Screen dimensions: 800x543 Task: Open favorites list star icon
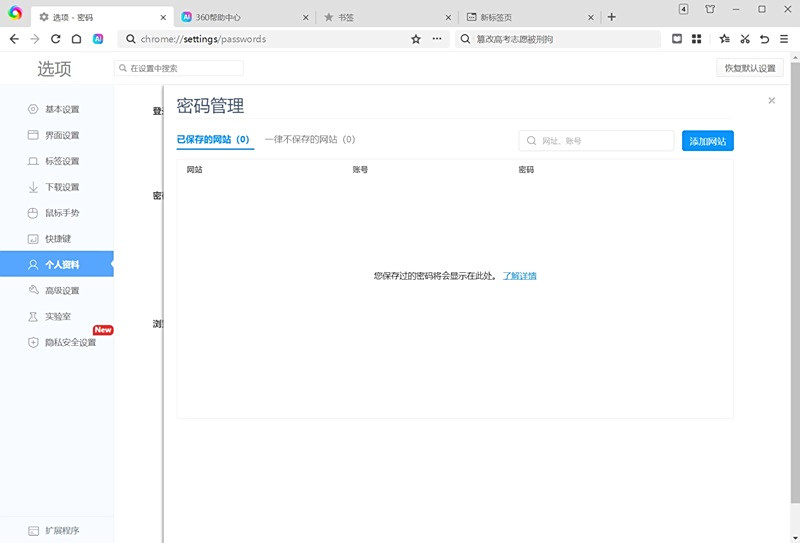coord(724,39)
